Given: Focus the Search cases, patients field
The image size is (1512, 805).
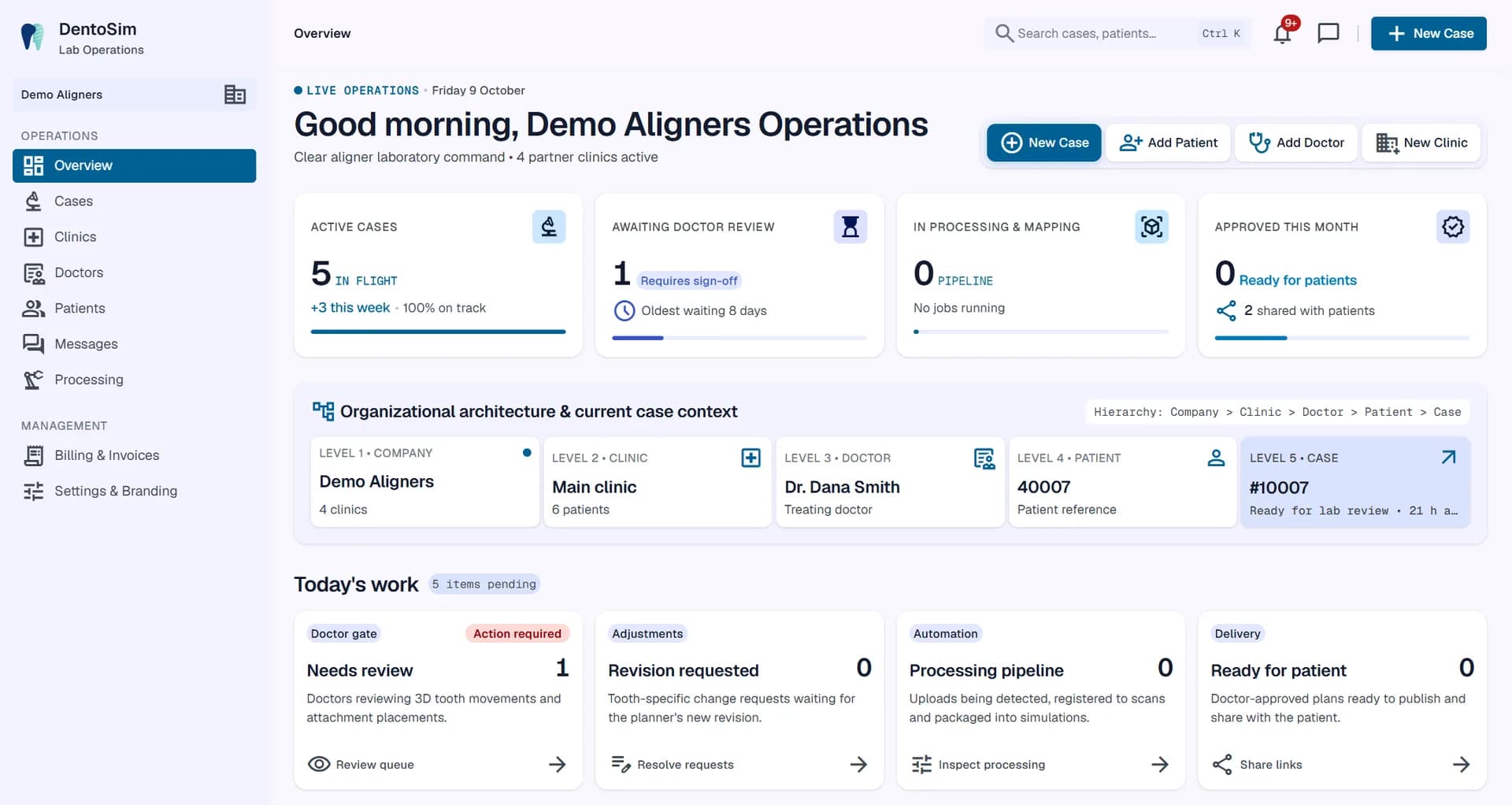Looking at the screenshot, I should pos(1117,33).
